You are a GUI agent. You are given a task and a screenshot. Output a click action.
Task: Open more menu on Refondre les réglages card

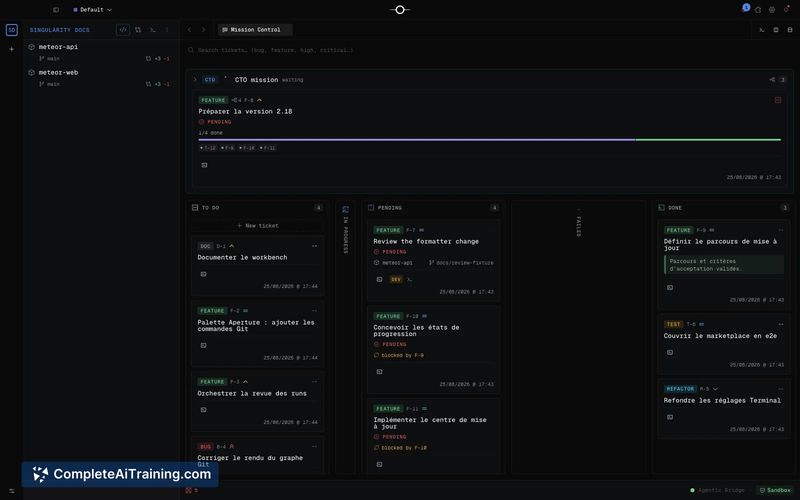pyautogui.click(x=781, y=389)
